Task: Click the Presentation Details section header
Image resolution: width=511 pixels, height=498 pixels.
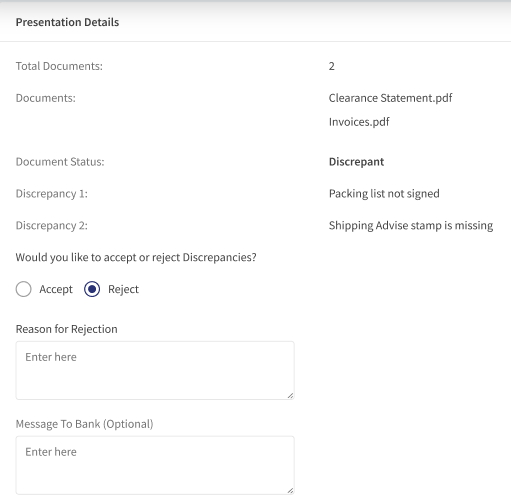Action: click(x=67, y=22)
